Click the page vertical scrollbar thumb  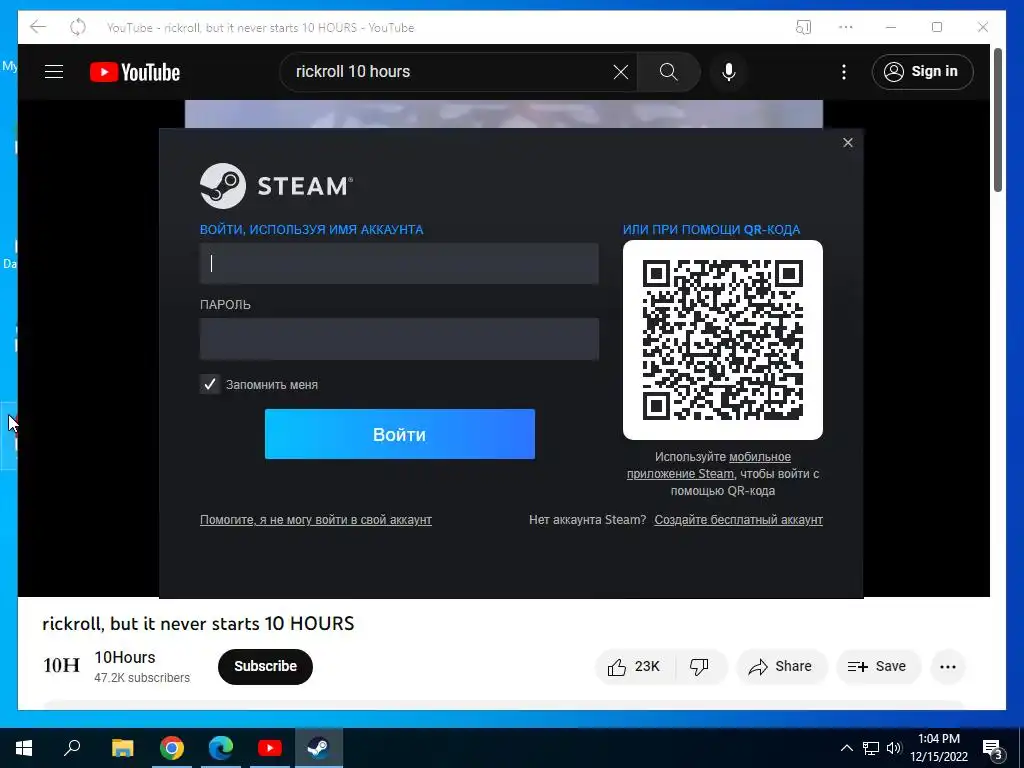click(998, 121)
